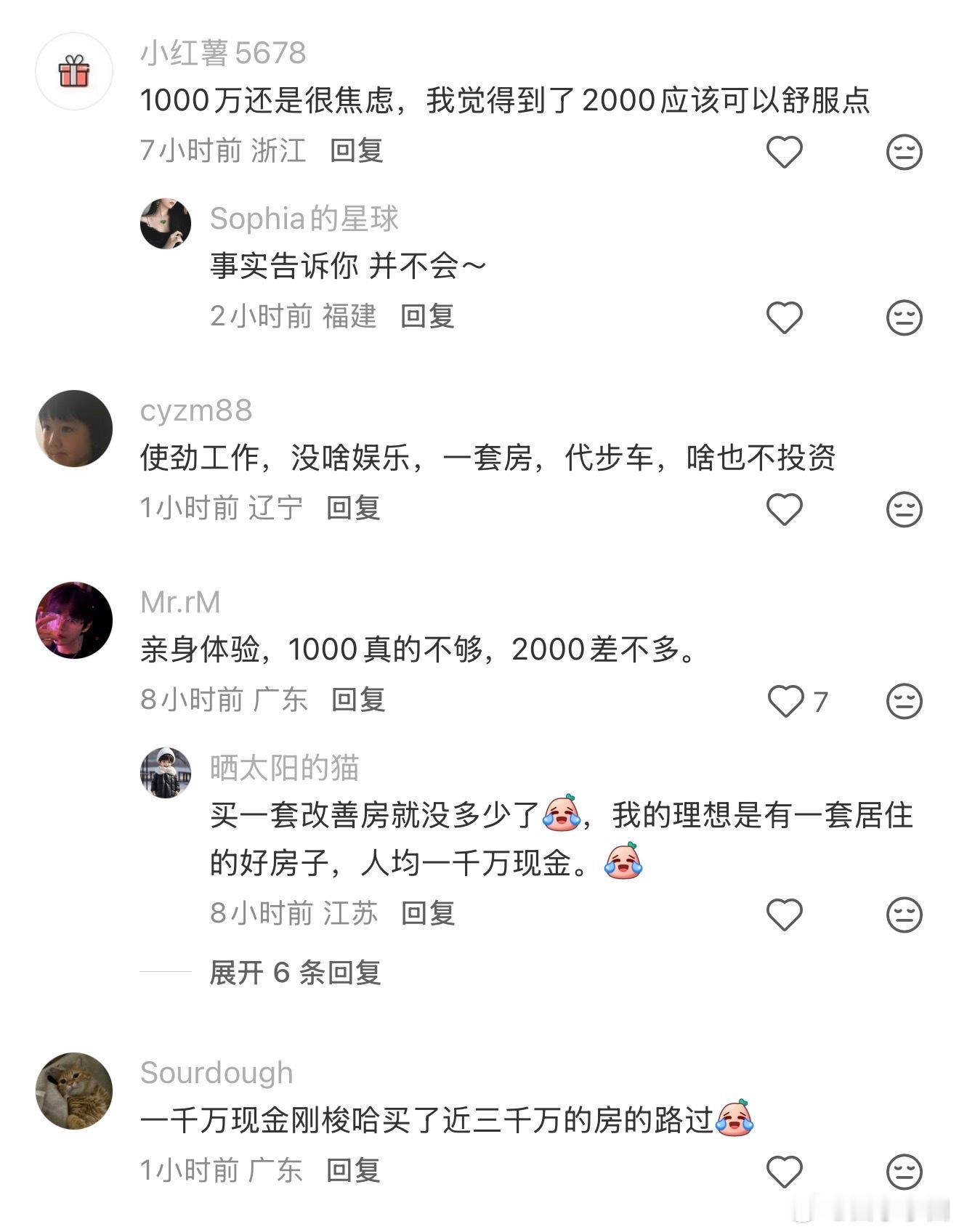Like Sourdough's comment
959x1232 pixels.
click(x=785, y=1172)
